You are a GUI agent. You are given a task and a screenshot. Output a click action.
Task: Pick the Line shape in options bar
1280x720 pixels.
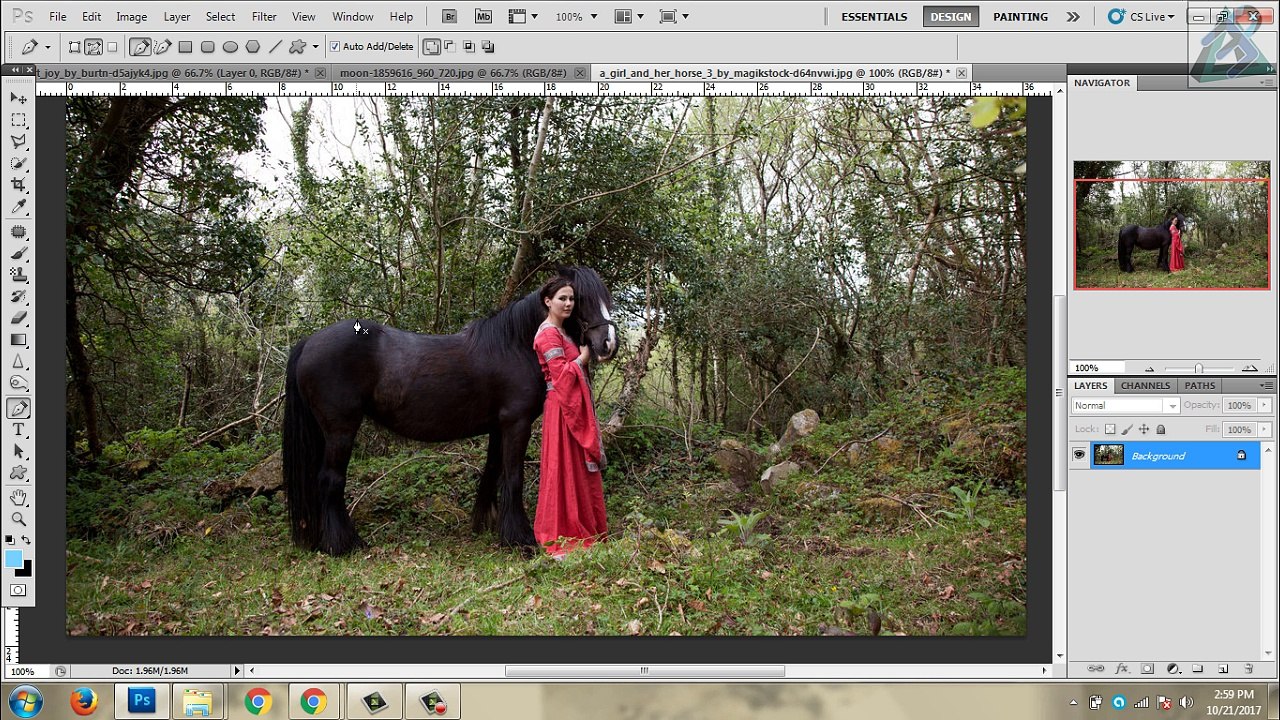276,47
